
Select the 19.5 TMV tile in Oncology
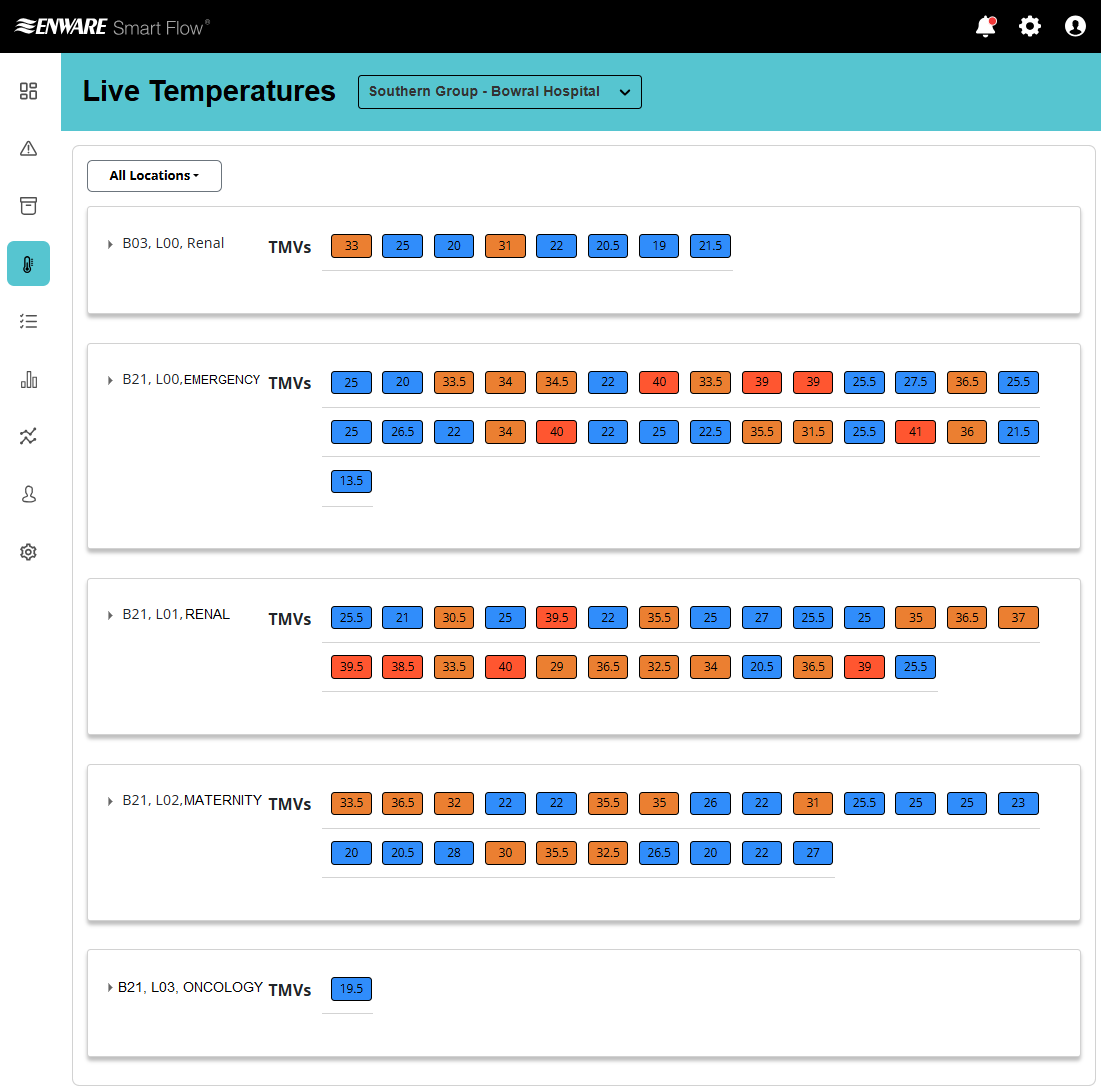point(351,989)
